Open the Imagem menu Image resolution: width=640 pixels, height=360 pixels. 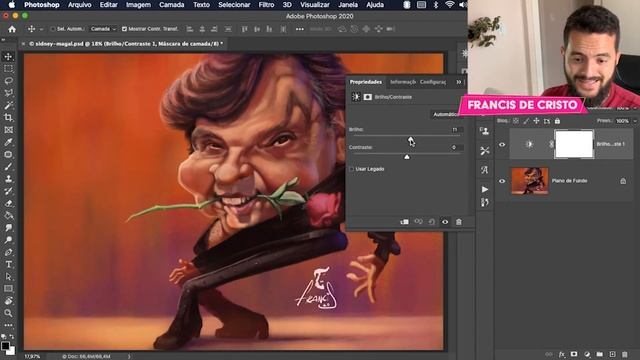138,5
